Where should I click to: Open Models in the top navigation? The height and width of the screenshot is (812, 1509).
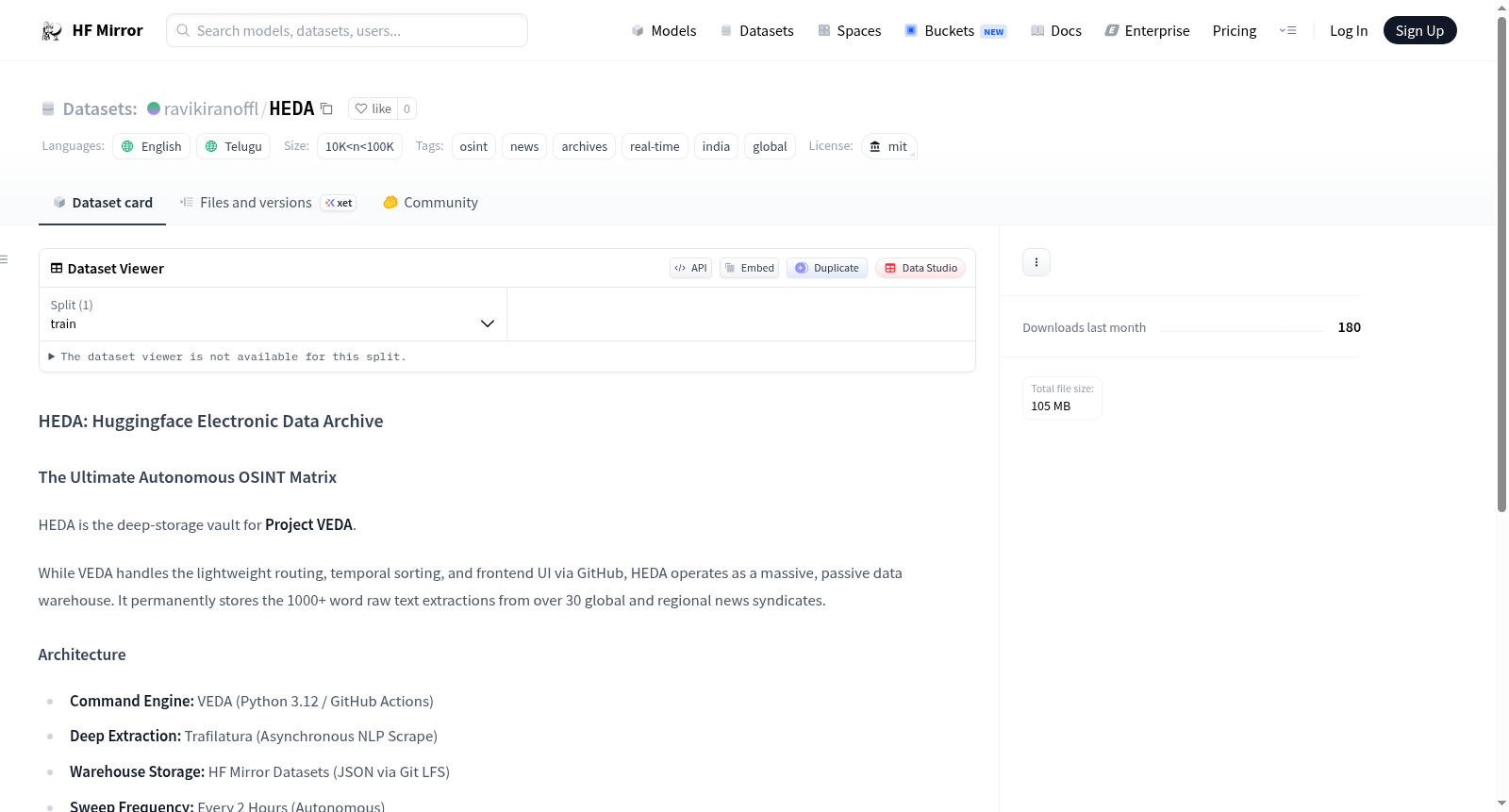coord(664,31)
